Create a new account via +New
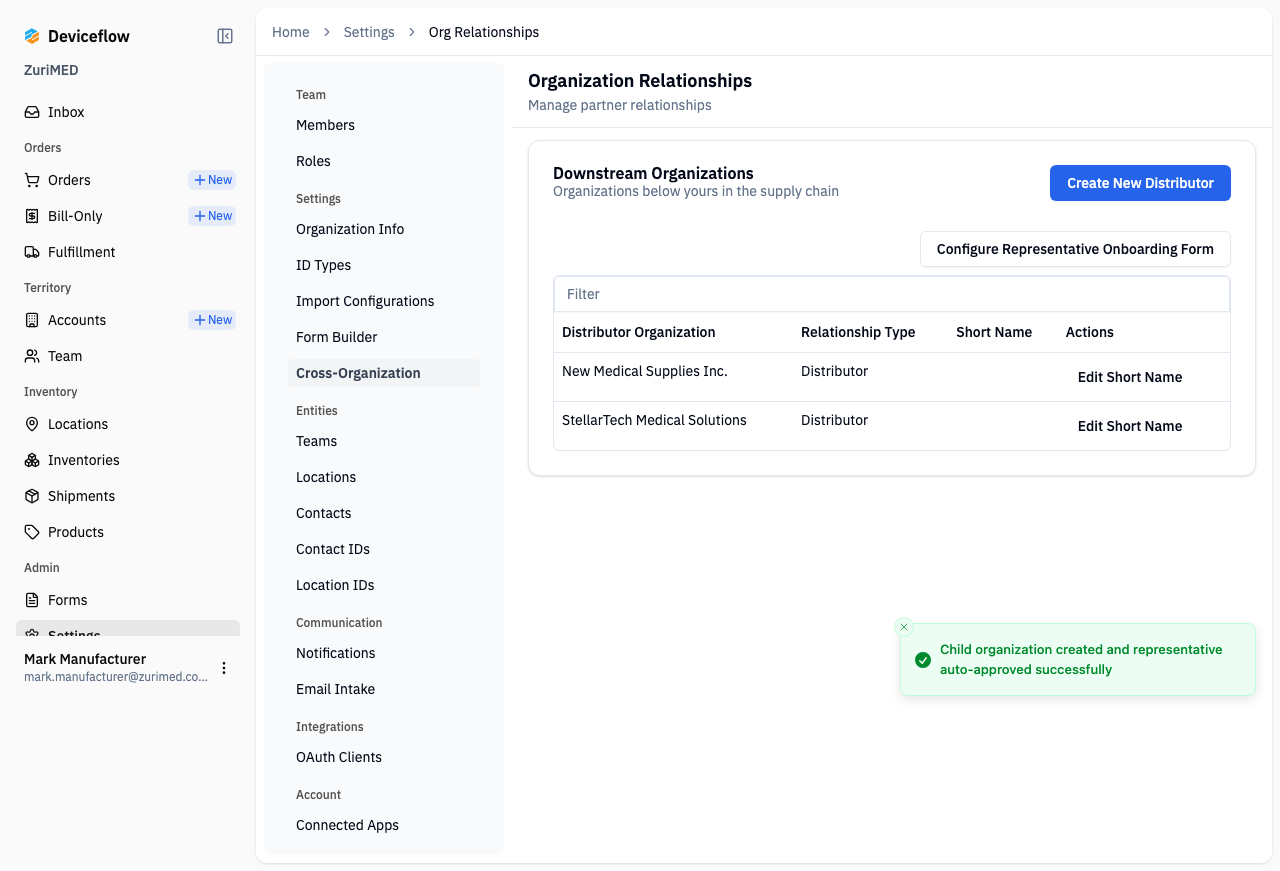This screenshot has width=1280, height=871. coord(212,320)
